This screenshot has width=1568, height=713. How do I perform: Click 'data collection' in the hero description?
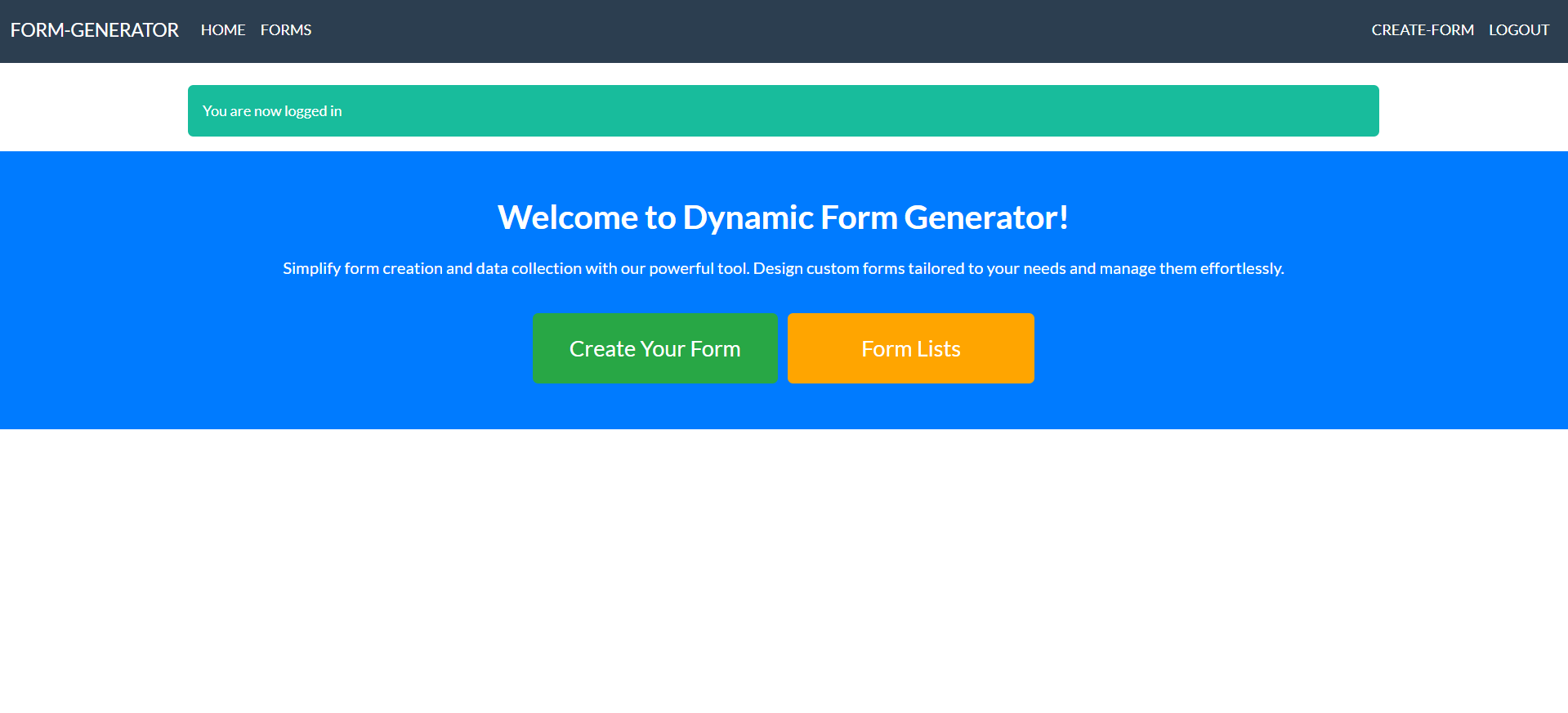click(529, 268)
